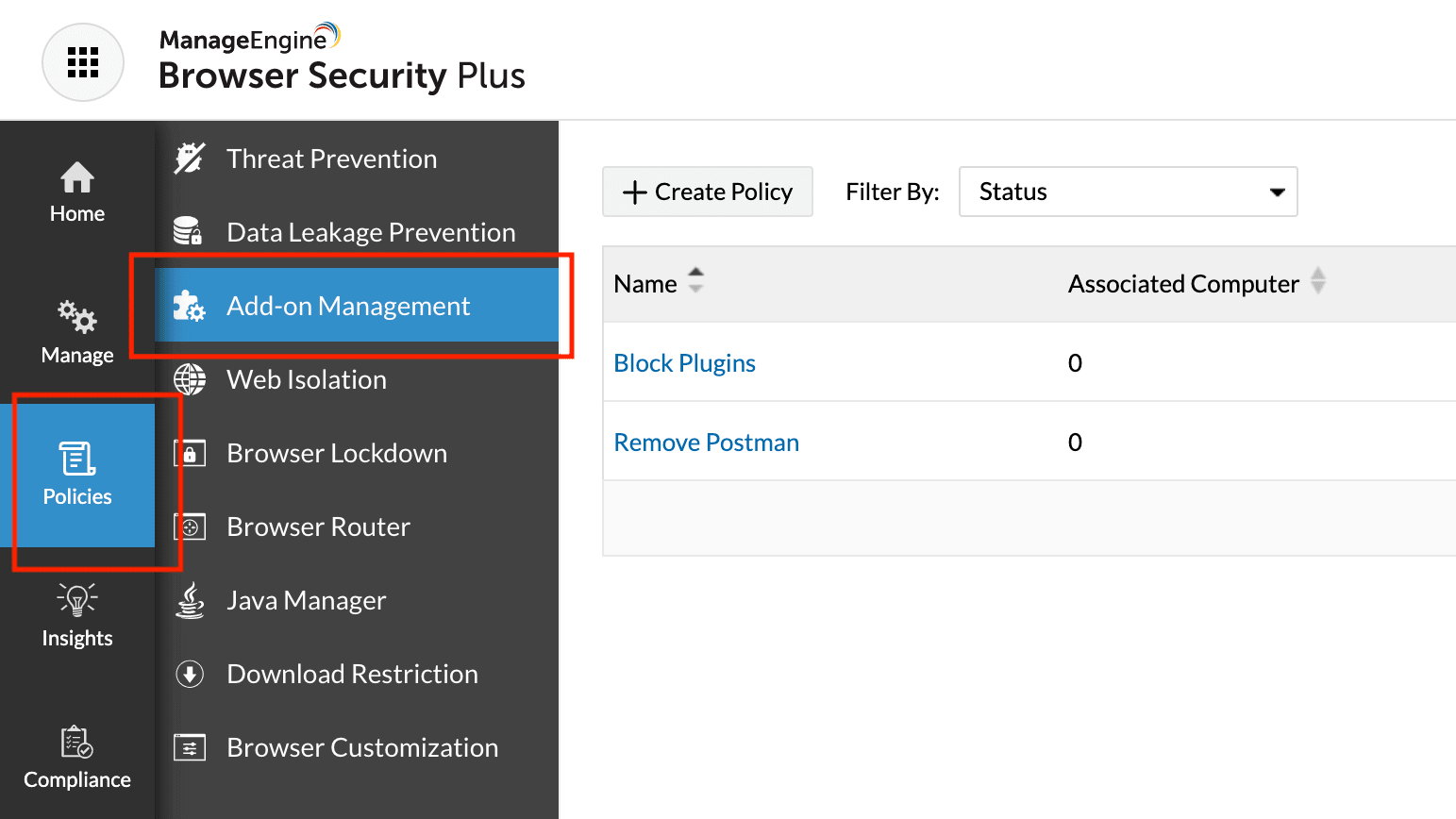Click the Java Manager coffee icon
This screenshot has height=819, width=1456.
click(190, 600)
